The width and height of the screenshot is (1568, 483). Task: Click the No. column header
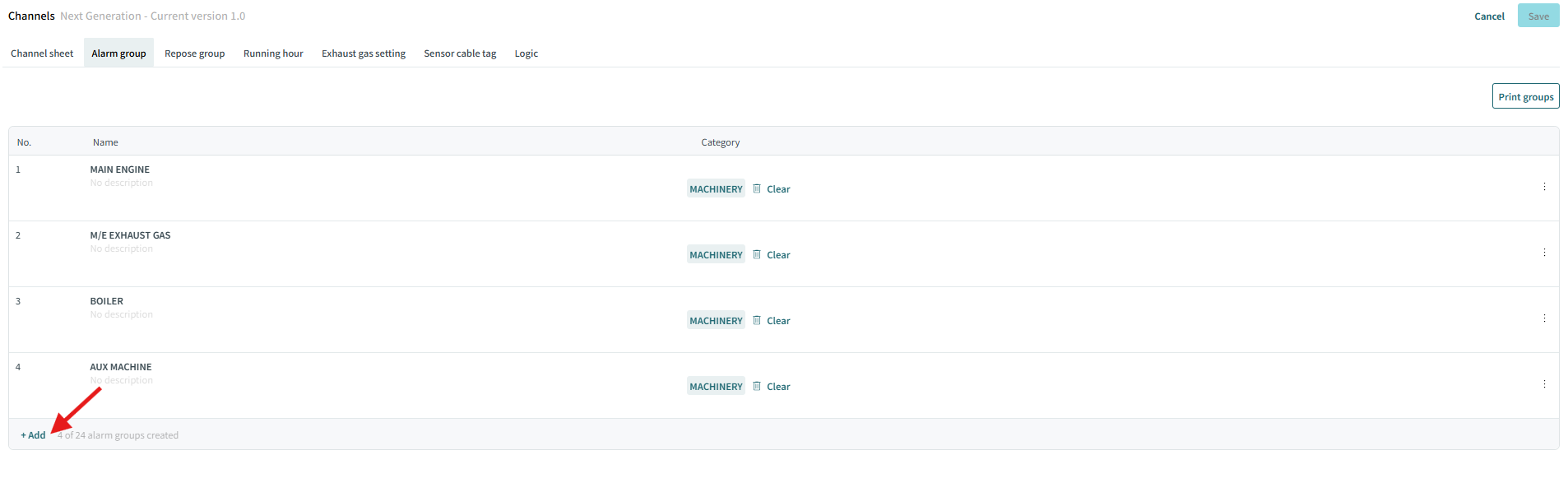24,142
